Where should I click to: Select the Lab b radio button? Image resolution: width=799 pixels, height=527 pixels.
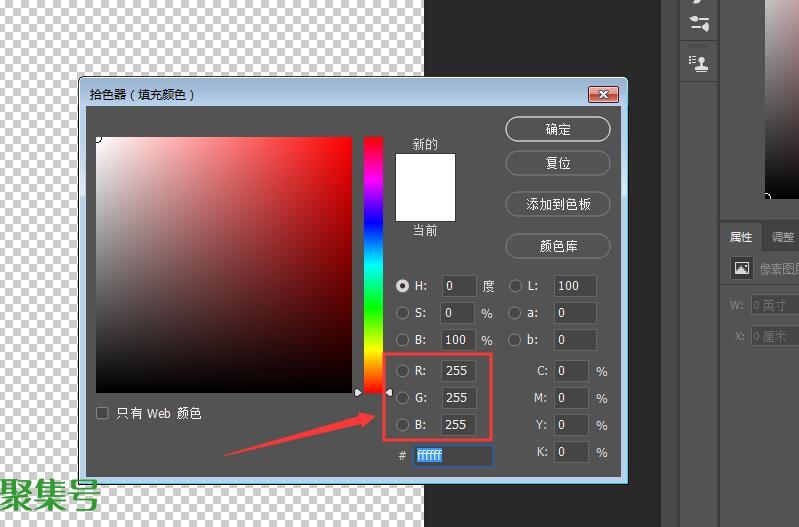click(x=515, y=339)
